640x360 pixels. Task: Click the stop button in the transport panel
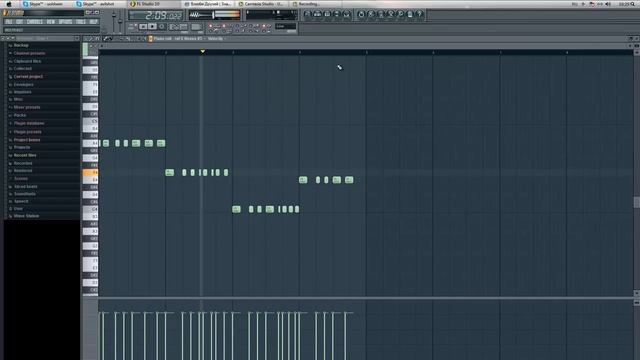(152, 27)
